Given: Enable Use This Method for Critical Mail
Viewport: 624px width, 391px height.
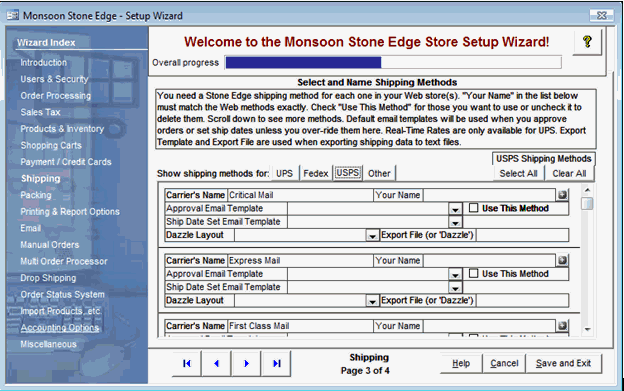Looking at the screenshot, I should click(x=473, y=208).
